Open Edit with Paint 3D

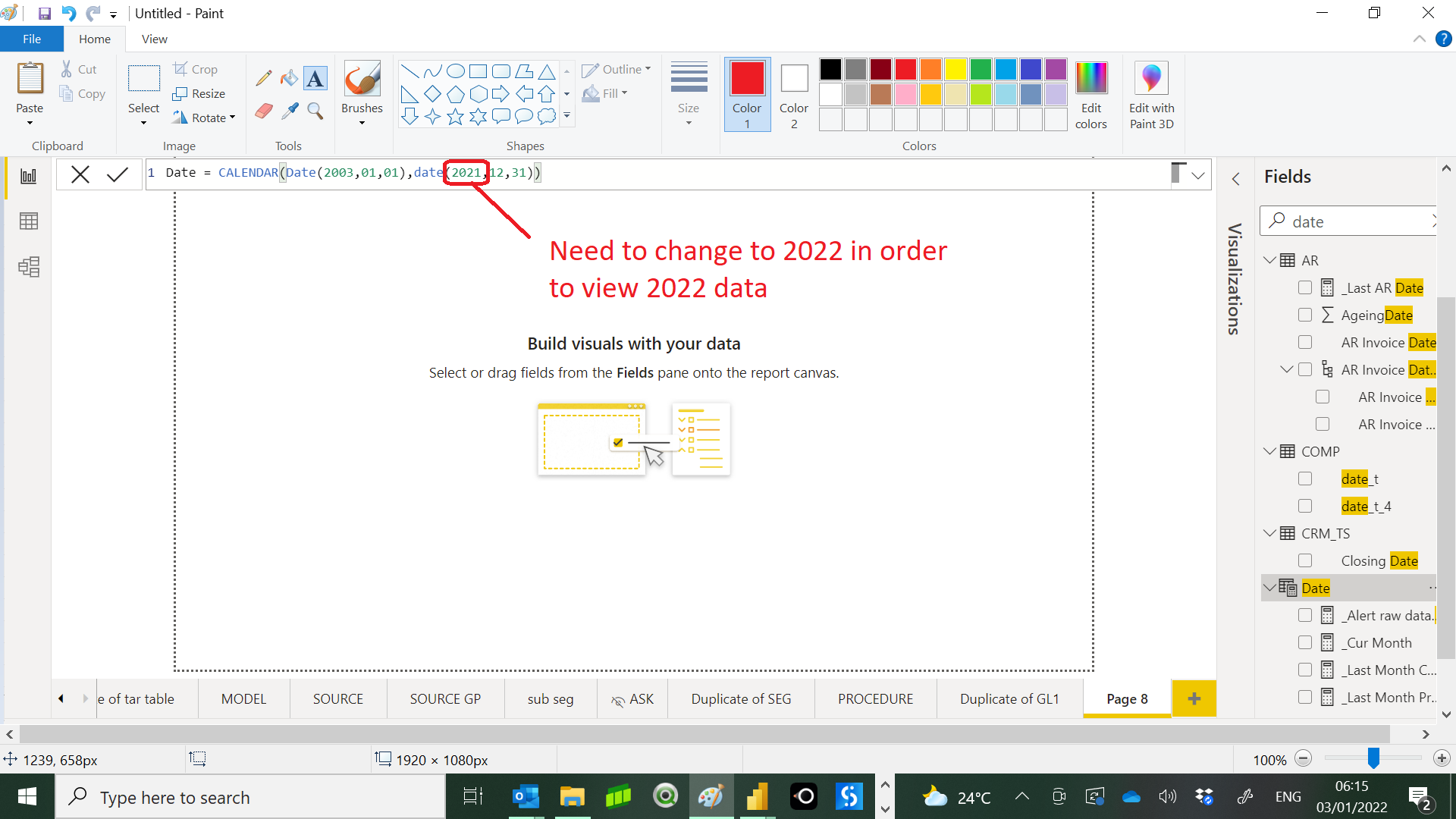1151,96
